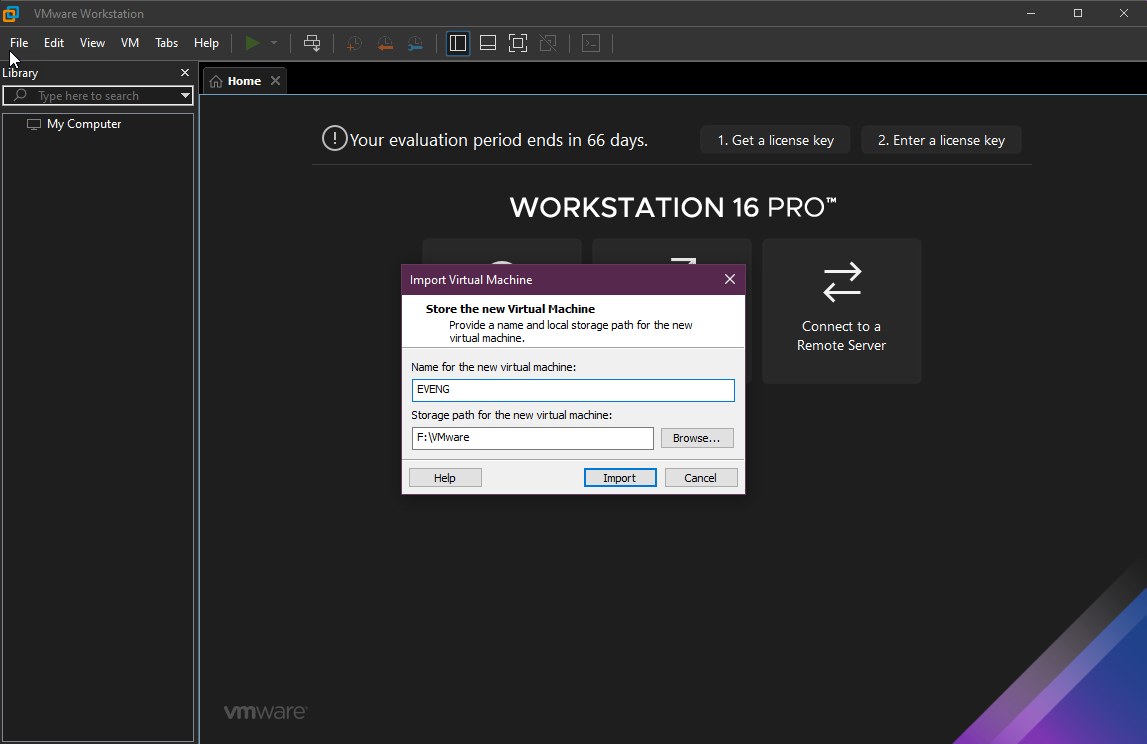1147x744 pixels.
Task: Toggle Unity mode toolbar icon
Action: (x=547, y=43)
